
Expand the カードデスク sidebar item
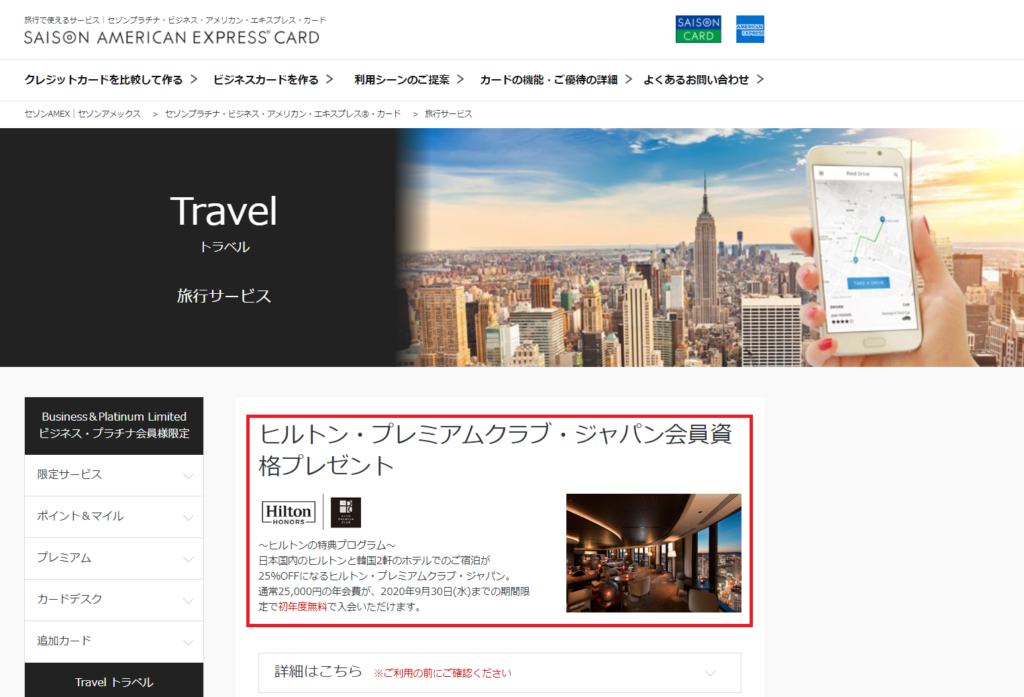[113, 599]
